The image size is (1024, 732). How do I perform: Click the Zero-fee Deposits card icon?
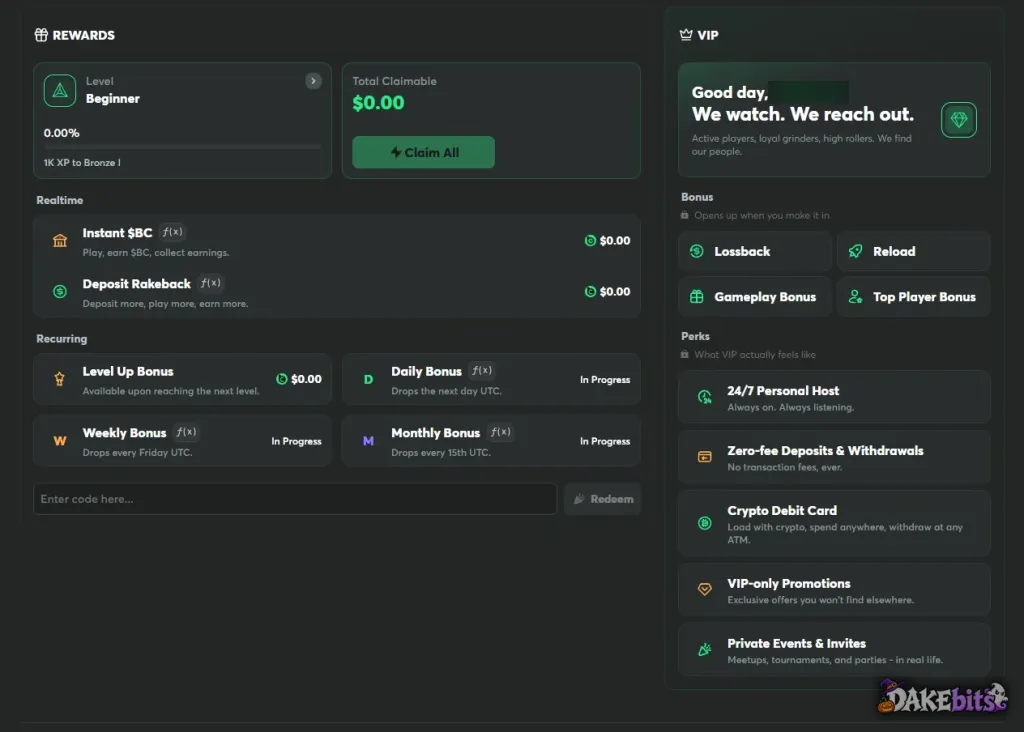pos(705,457)
